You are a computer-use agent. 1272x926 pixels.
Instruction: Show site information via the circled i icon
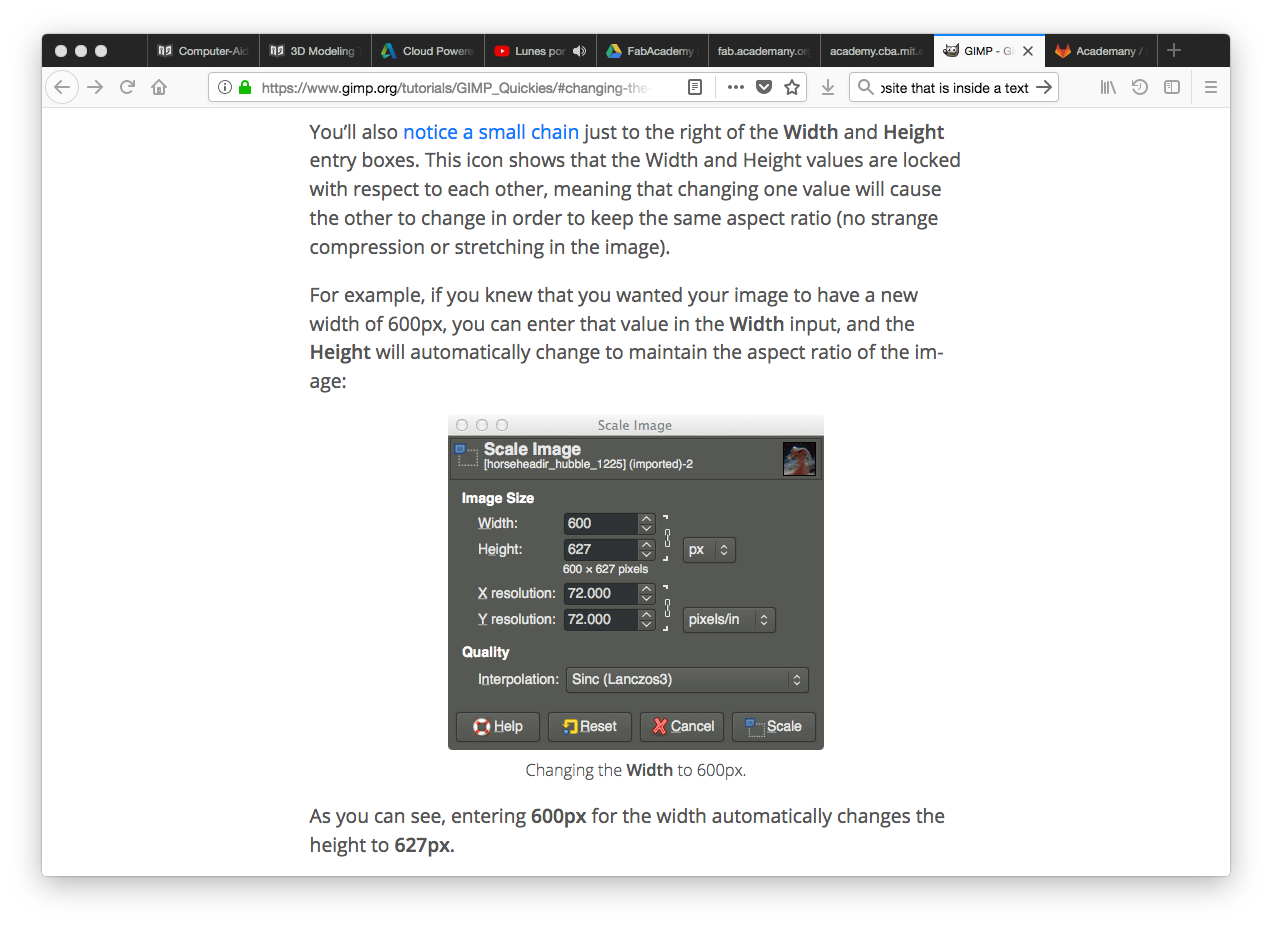[225, 87]
